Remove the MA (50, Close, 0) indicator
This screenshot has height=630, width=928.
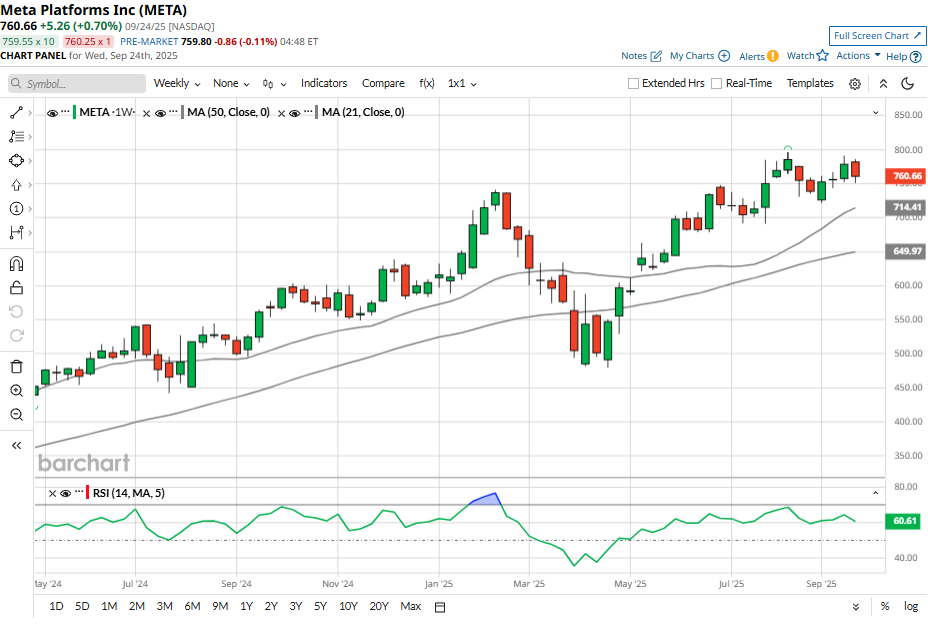147,113
